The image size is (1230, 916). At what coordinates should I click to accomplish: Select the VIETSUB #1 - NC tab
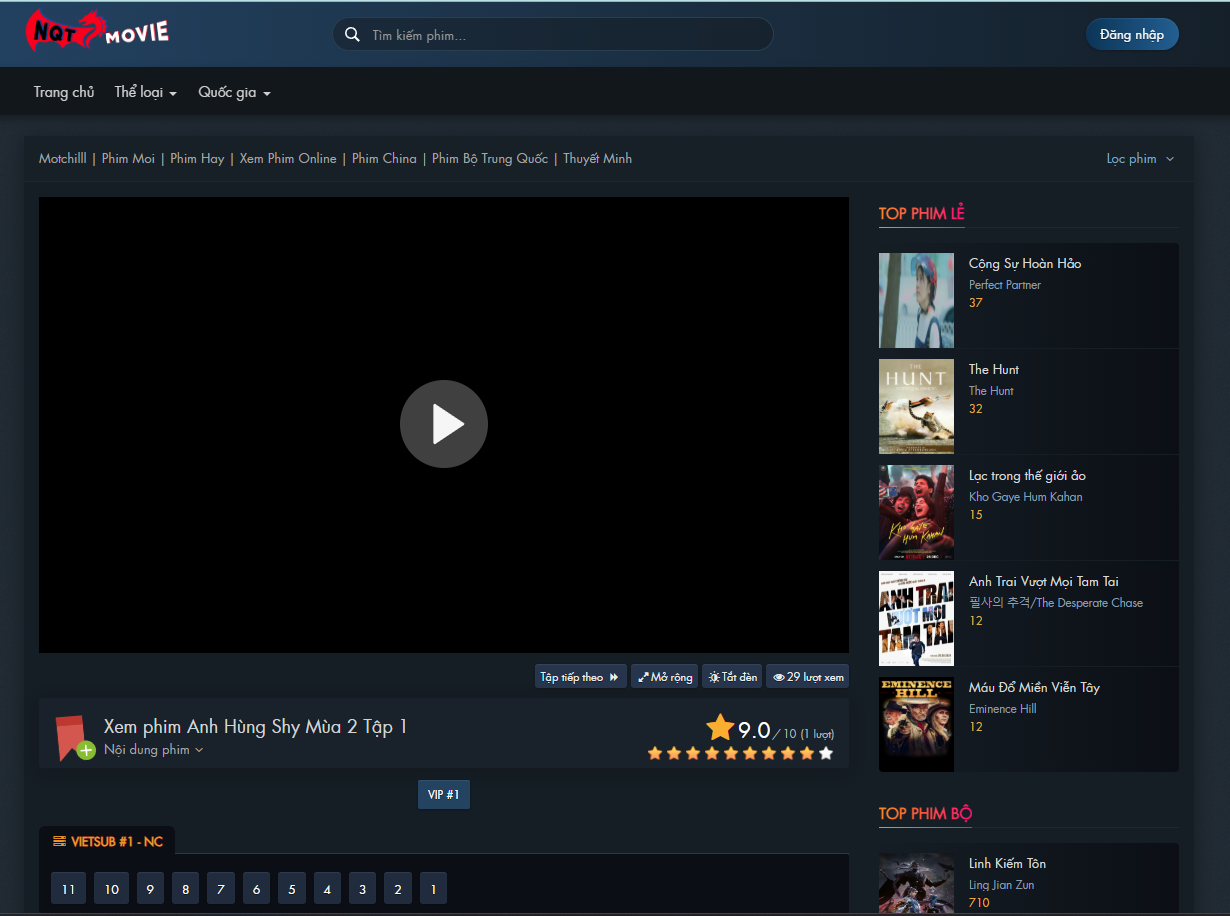click(108, 841)
